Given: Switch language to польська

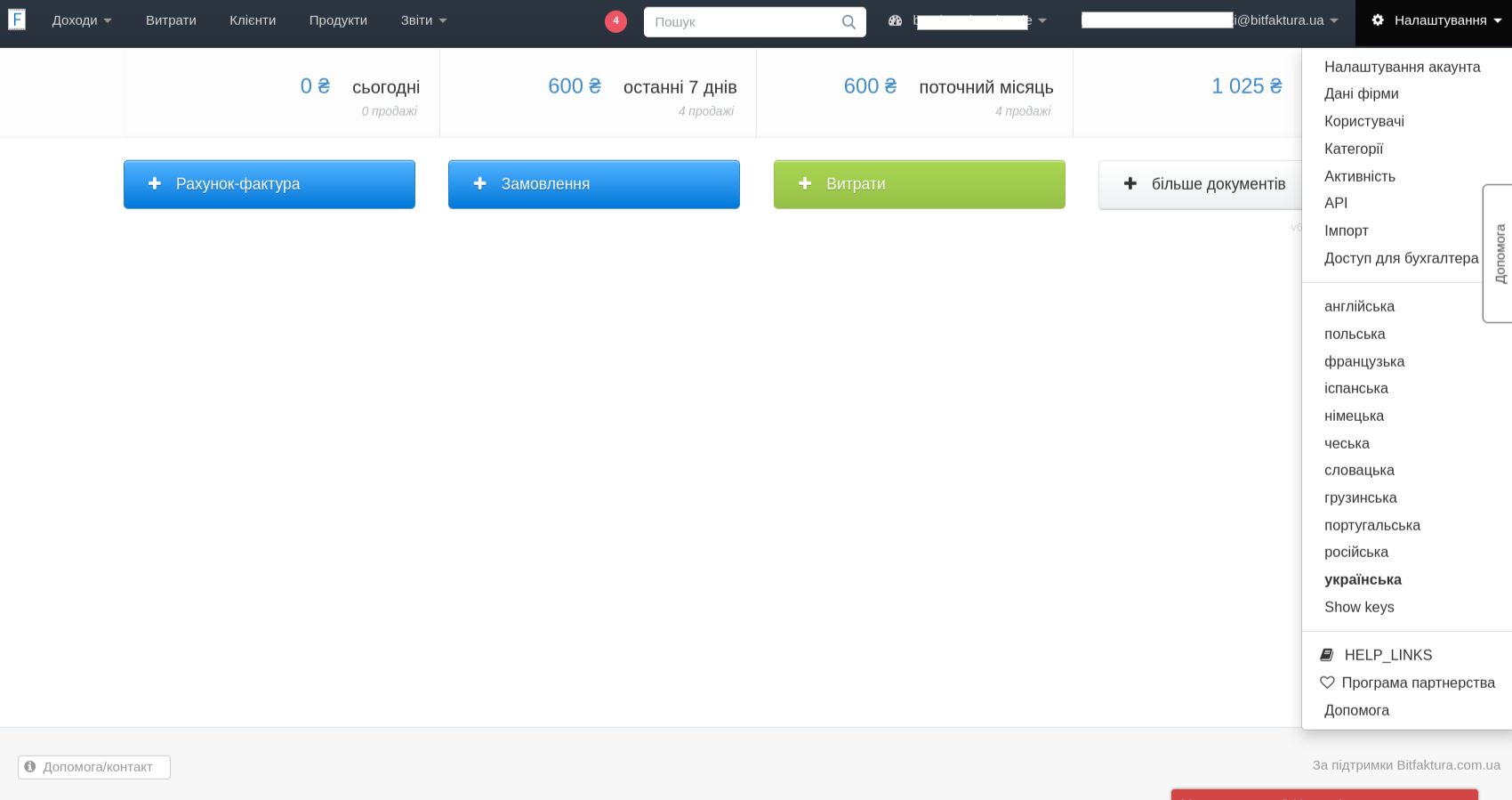Looking at the screenshot, I should (1355, 334).
